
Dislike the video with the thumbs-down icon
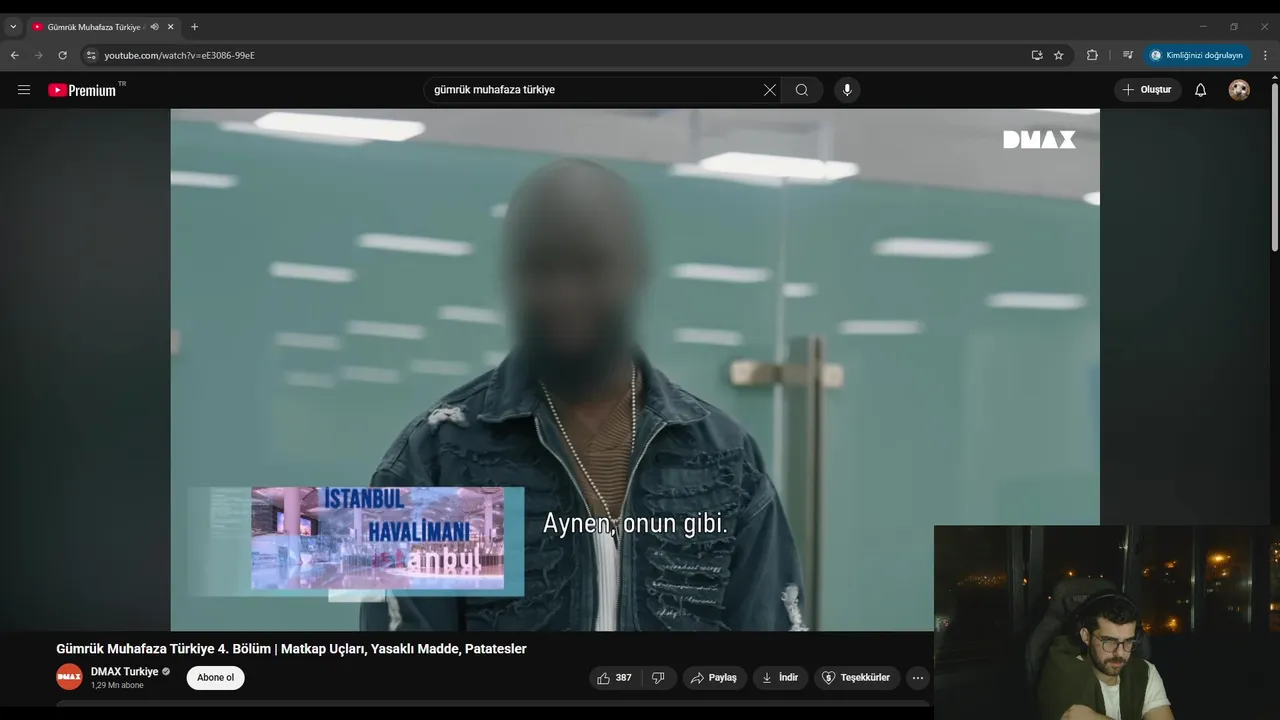point(659,678)
